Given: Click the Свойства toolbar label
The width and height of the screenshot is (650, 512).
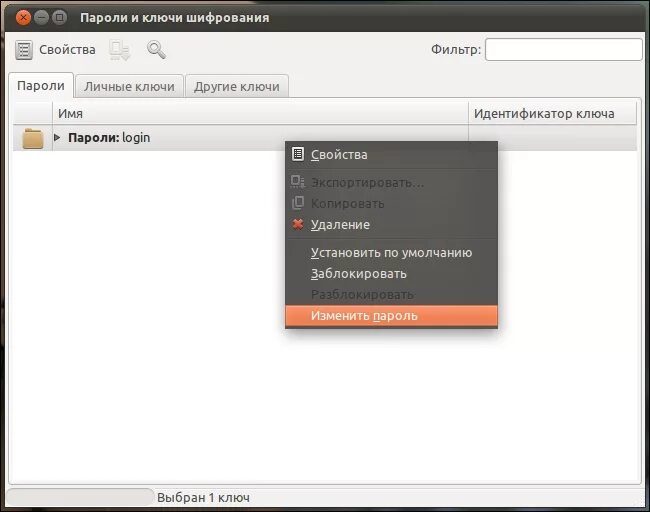Looking at the screenshot, I should point(67,50).
